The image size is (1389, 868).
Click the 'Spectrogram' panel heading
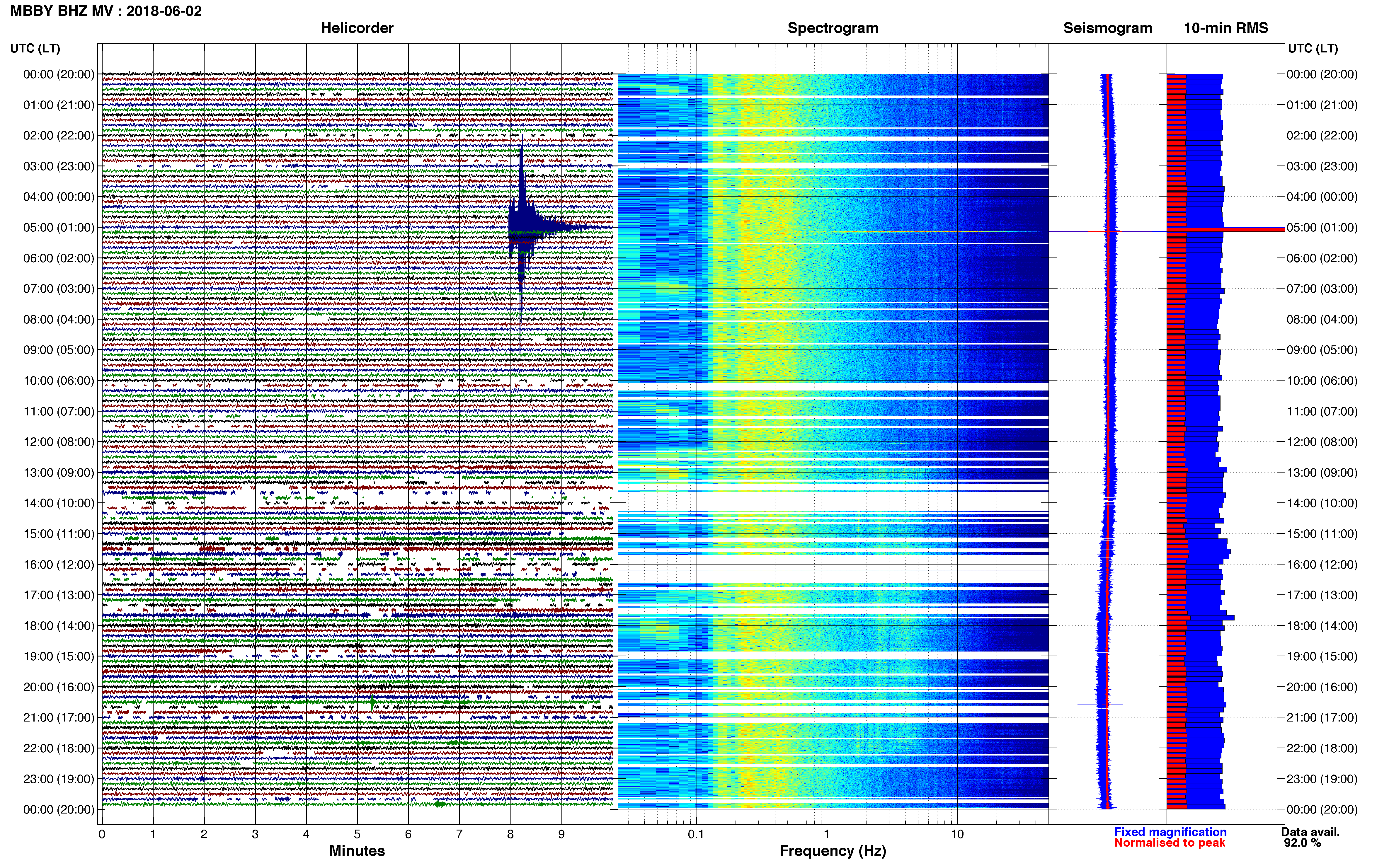833,28
